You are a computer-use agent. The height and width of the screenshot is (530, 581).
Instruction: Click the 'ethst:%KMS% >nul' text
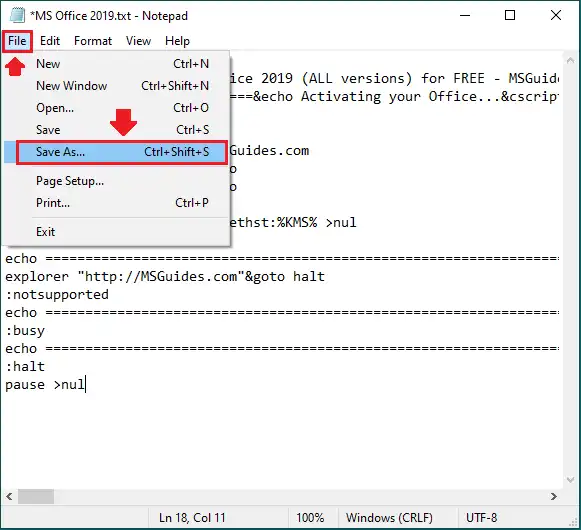click(x=293, y=223)
